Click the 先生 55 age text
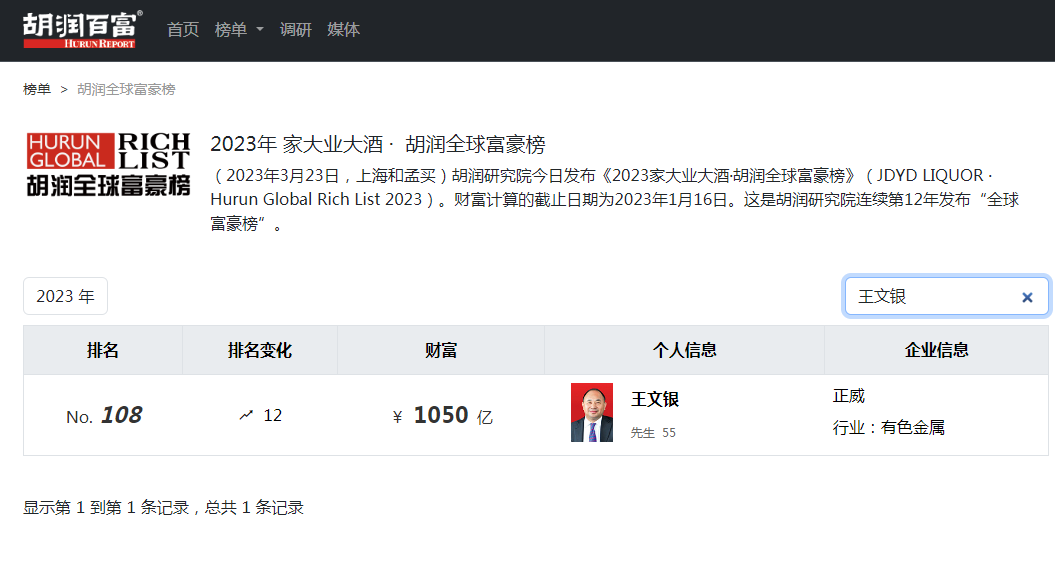Screen dimensions: 1055x580 653,433
